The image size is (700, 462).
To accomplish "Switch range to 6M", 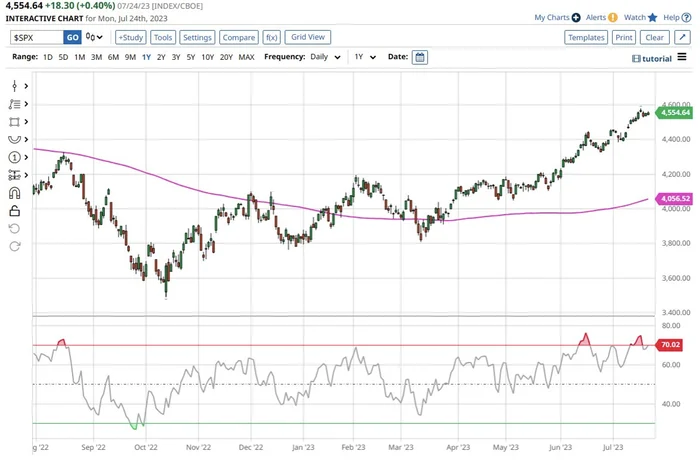I will pos(113,57).
